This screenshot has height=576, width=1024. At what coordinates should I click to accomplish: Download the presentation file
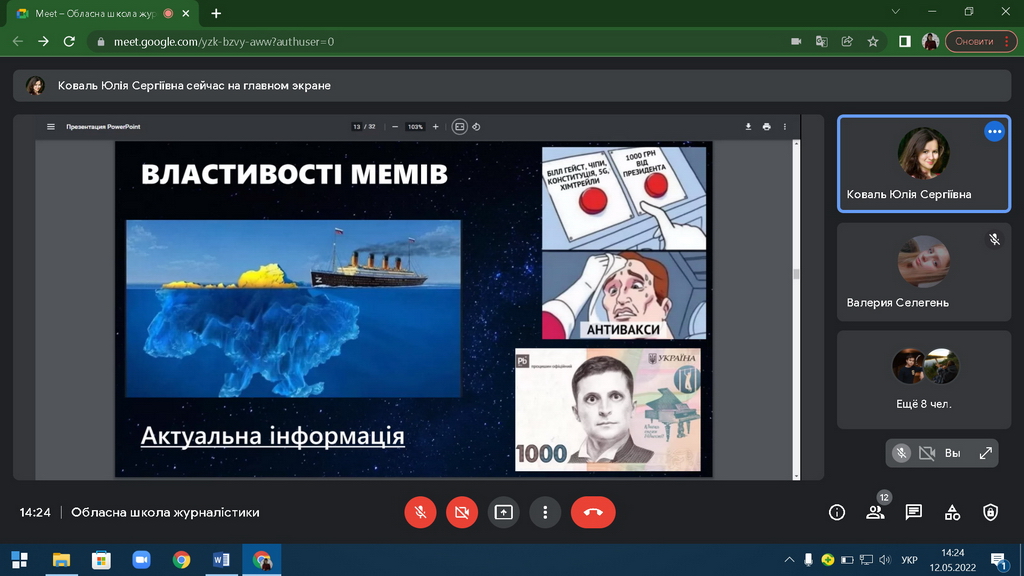click(748, 127)
